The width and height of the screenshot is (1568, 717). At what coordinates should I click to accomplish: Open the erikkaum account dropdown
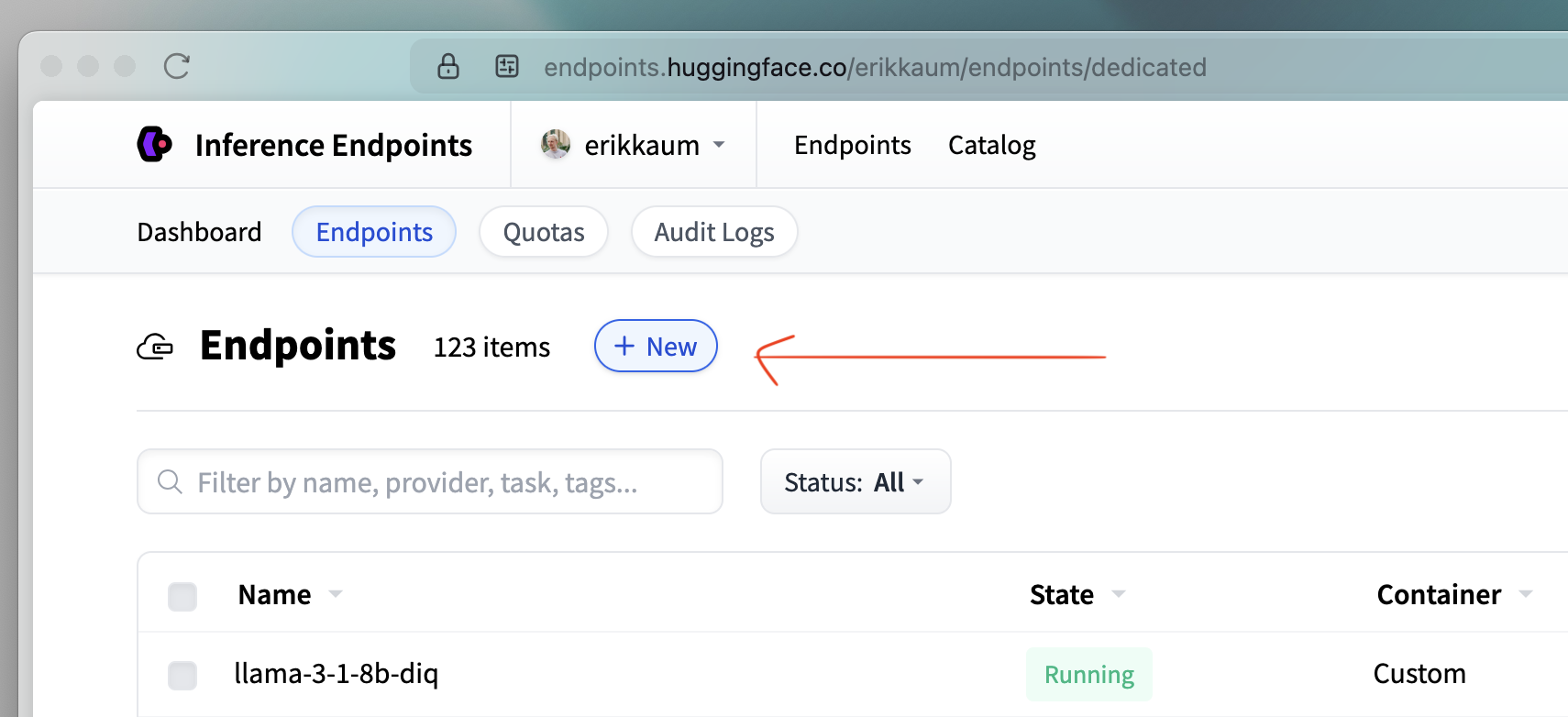click(634, 145)
